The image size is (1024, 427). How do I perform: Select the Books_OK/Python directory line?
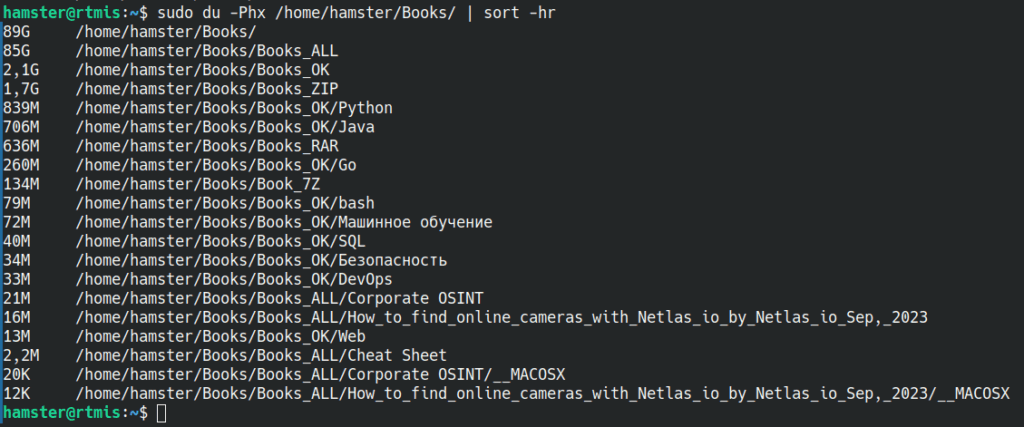234,108
